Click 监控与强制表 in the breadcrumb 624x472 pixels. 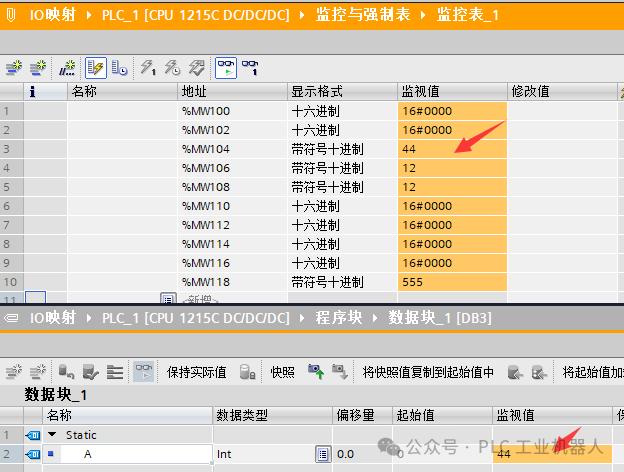coord(363,15)
